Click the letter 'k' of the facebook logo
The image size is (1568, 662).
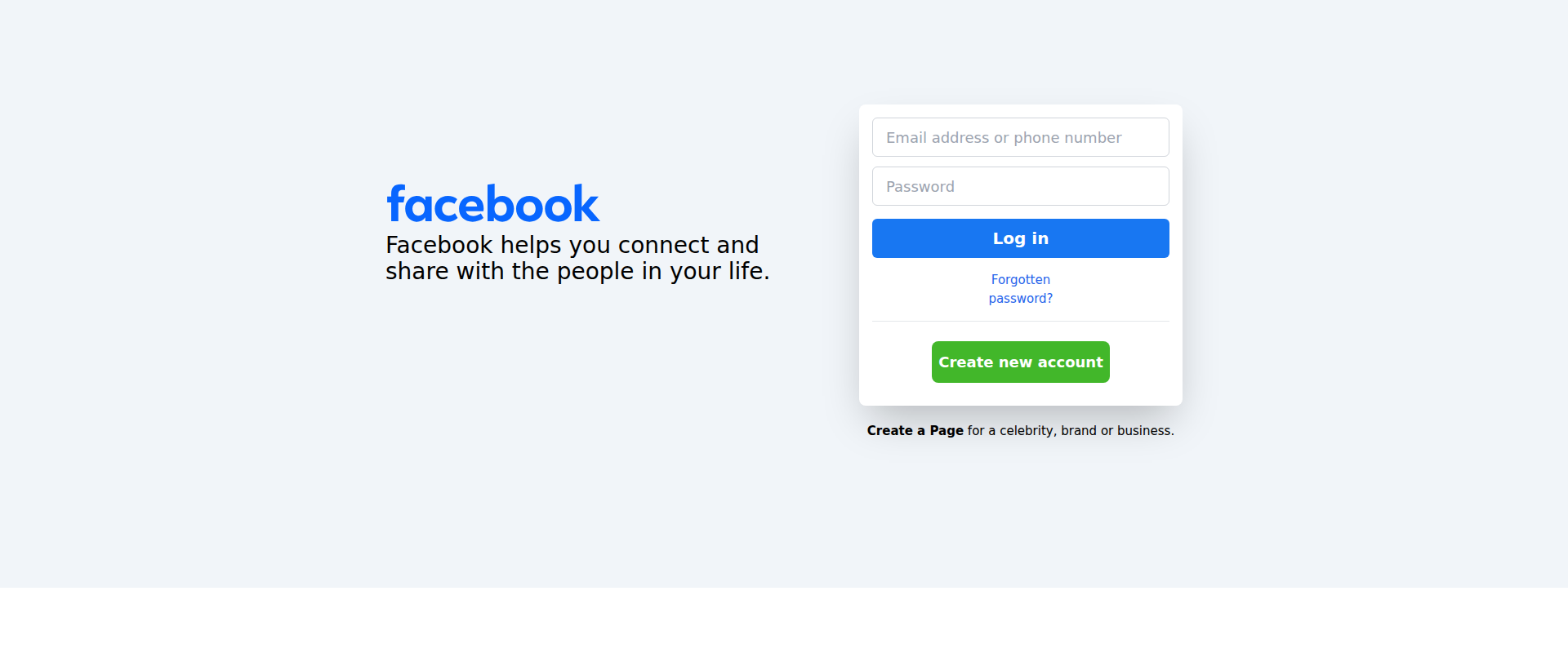point(588,204)
